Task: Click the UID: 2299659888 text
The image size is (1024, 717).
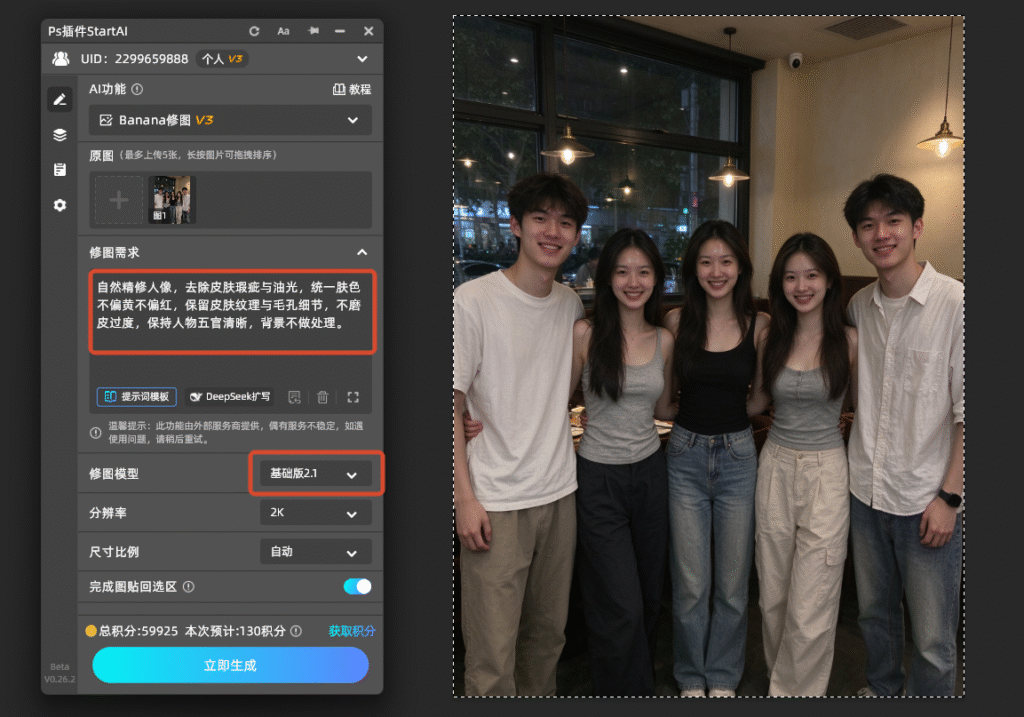Action: [135, 59]
